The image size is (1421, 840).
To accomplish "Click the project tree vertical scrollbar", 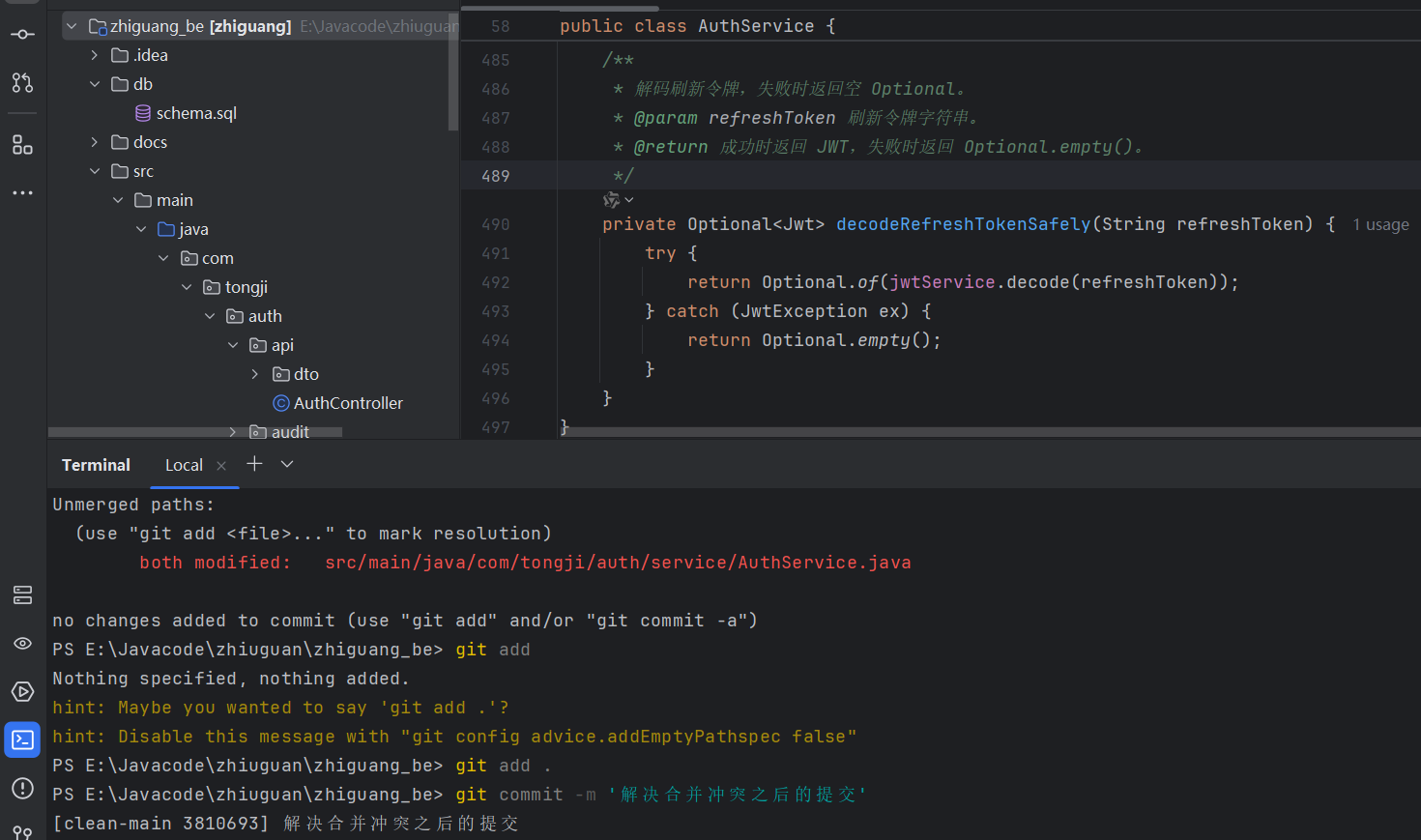I will (x=453, y=72).
